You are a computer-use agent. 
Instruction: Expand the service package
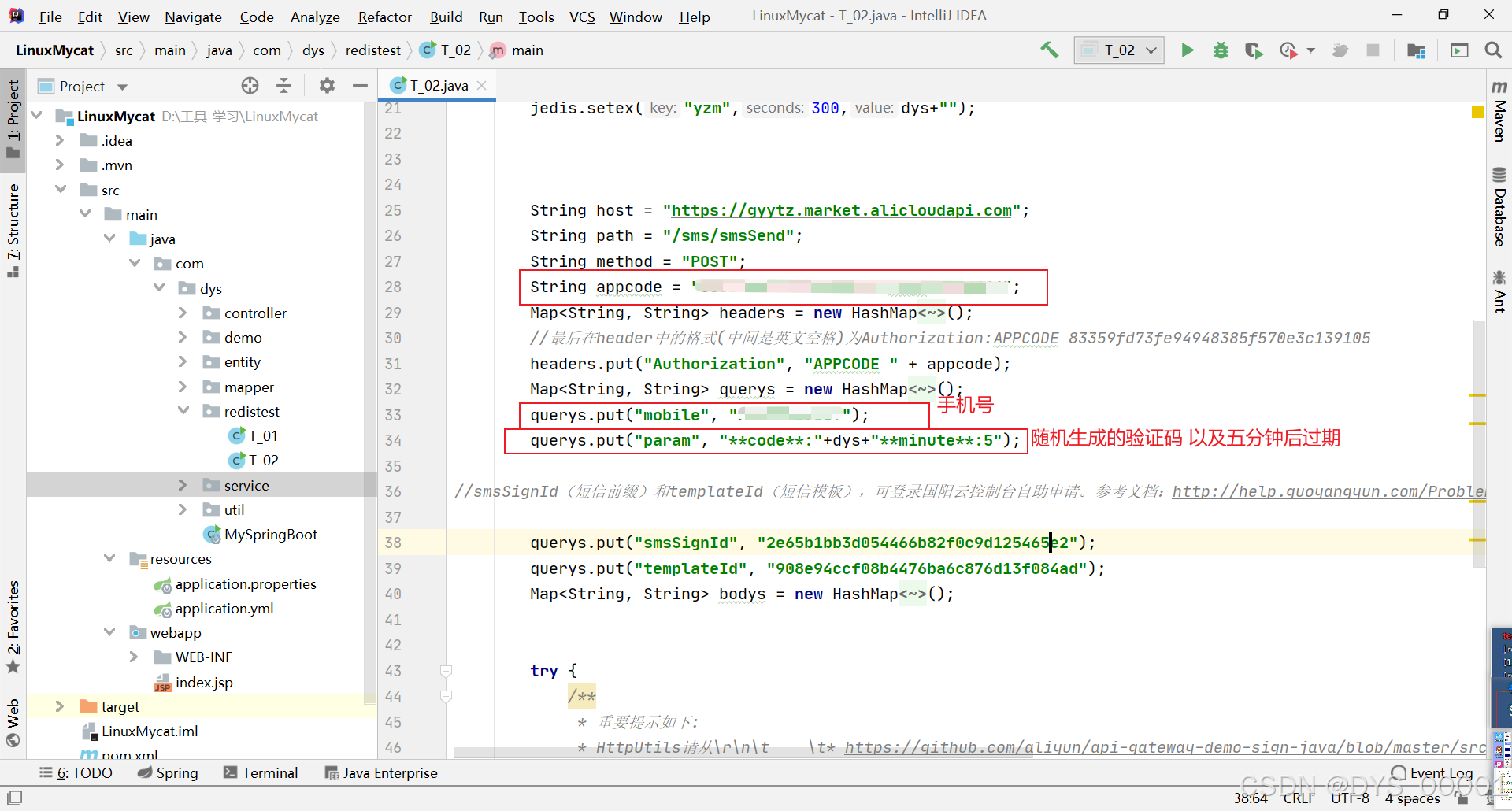tap(183, 485)
